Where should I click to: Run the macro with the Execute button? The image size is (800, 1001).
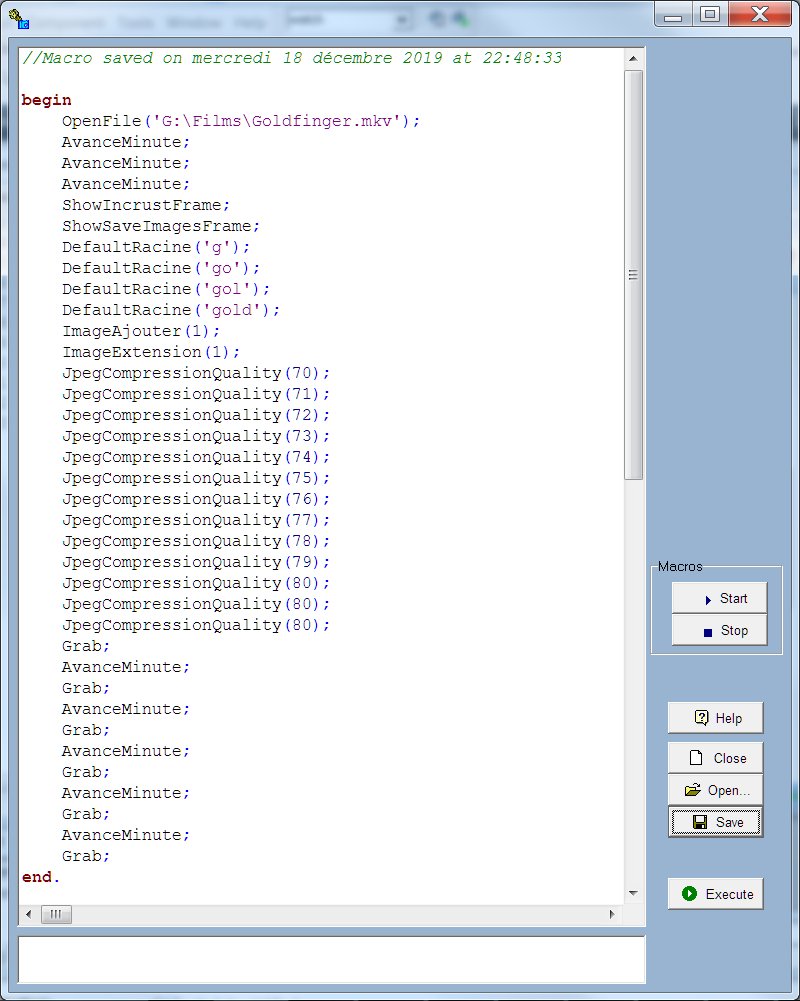(x=715, y=894)
